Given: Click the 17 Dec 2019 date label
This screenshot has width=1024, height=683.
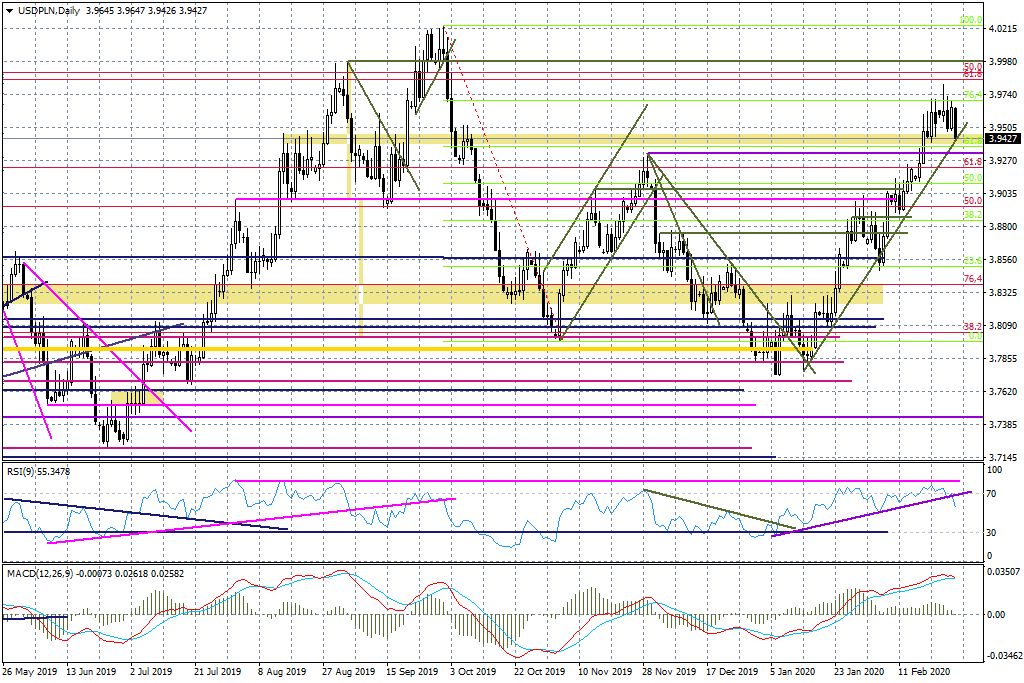Looking at the screenshot, I should coord(732,671).
